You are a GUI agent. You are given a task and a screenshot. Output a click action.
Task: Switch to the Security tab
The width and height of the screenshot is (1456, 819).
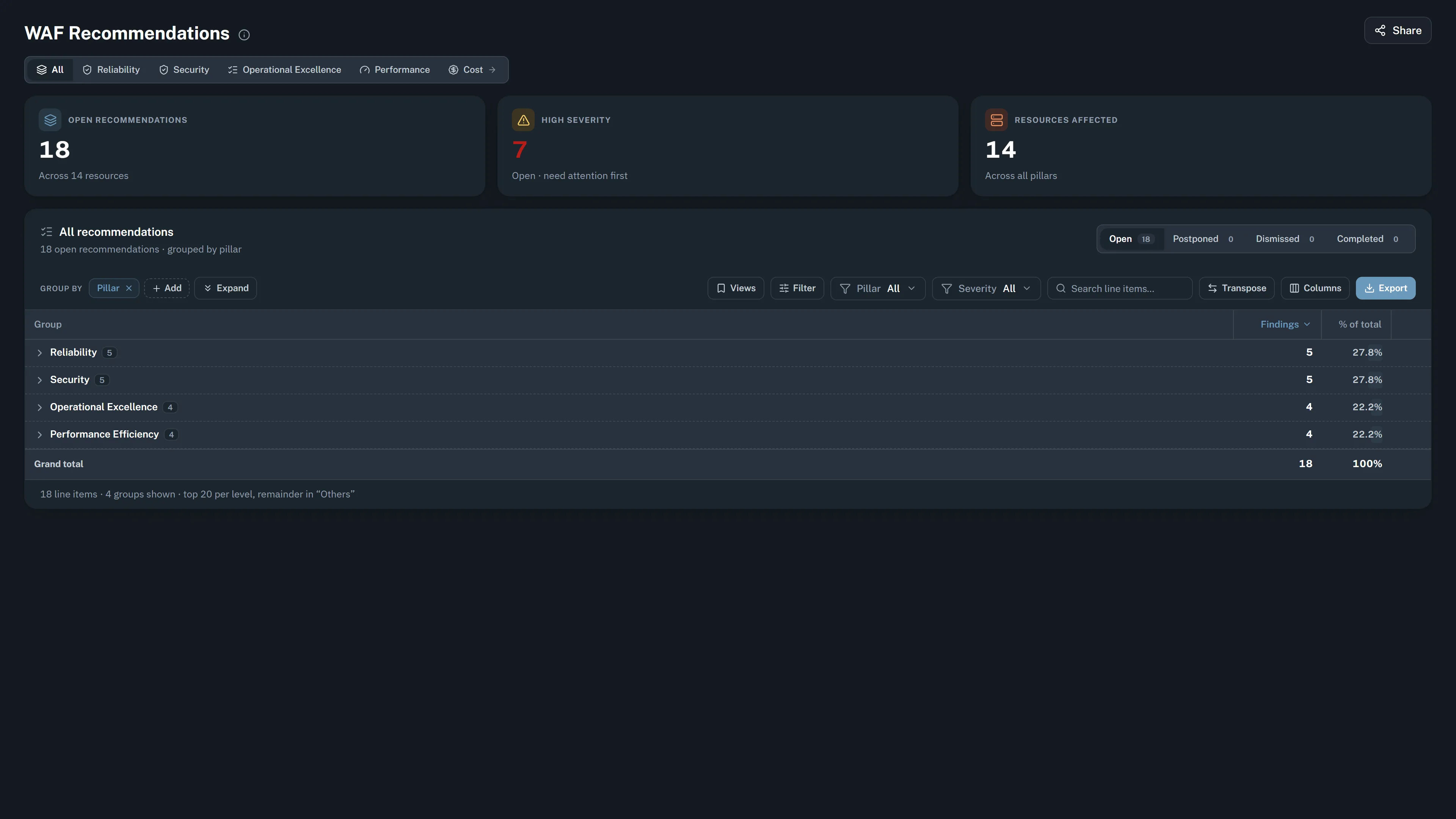(x=184, y=69)
